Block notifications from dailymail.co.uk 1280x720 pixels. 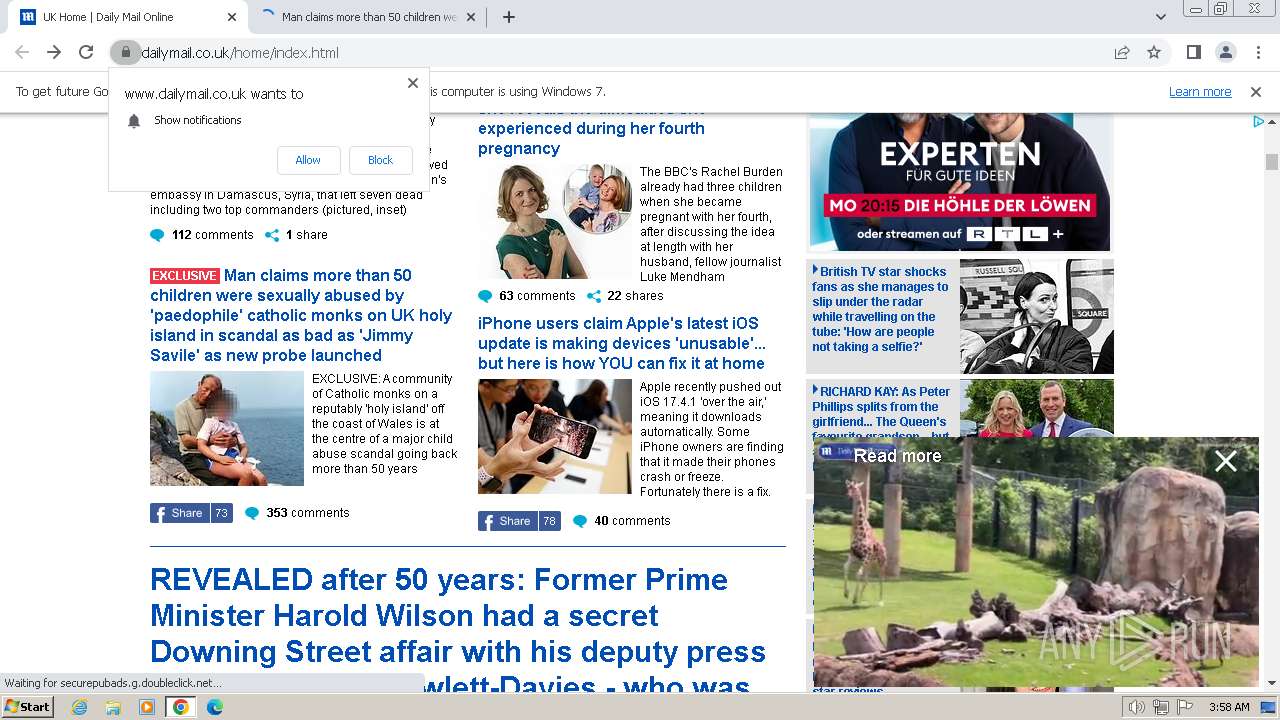pyautogui.click(x=380, y=160)
